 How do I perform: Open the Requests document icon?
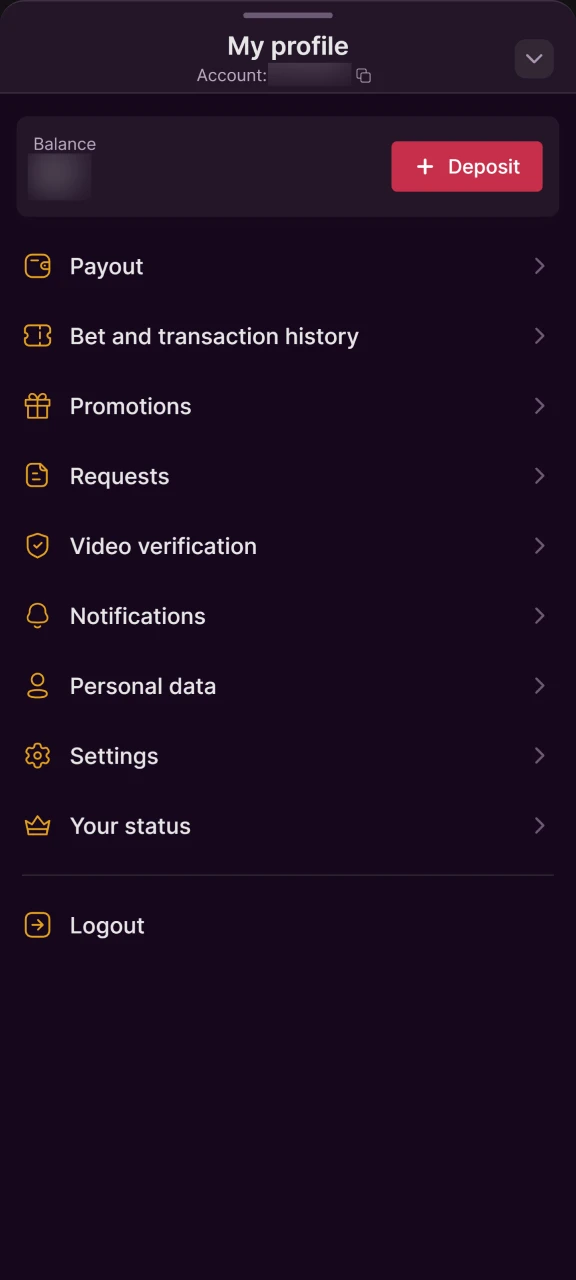pos(37,476)
